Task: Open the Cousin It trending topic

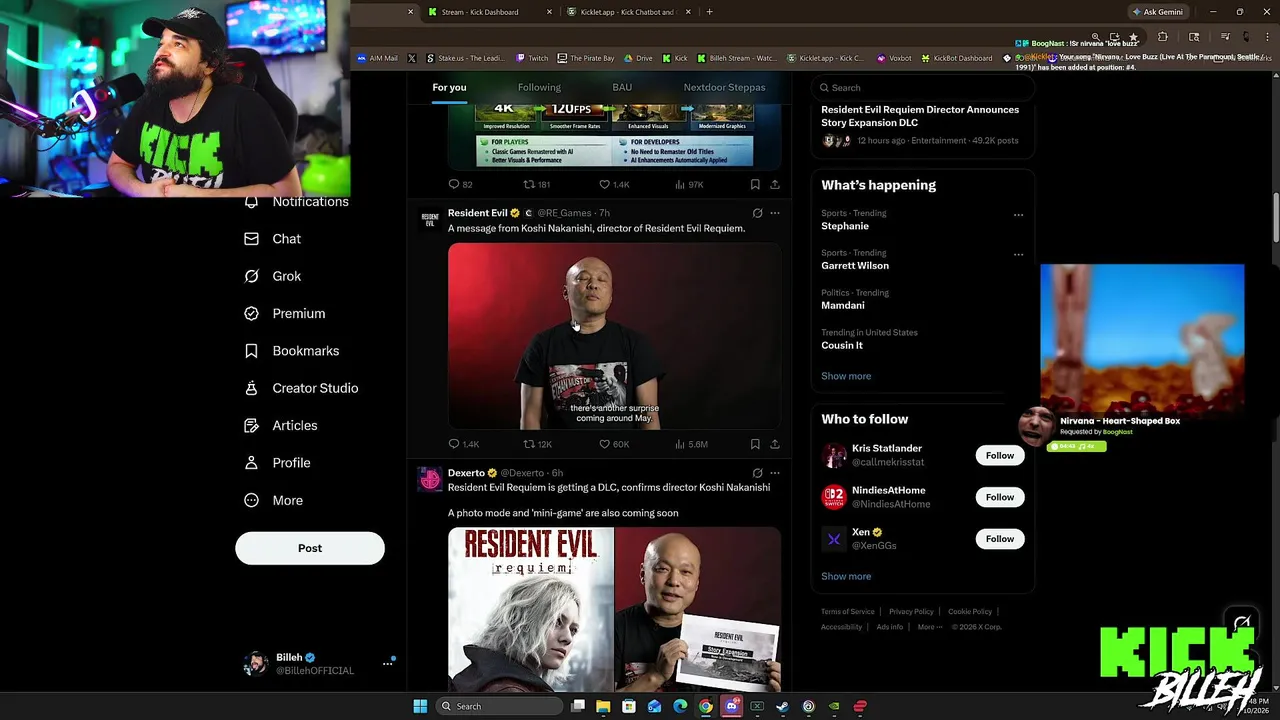Action: click(842, 345)
